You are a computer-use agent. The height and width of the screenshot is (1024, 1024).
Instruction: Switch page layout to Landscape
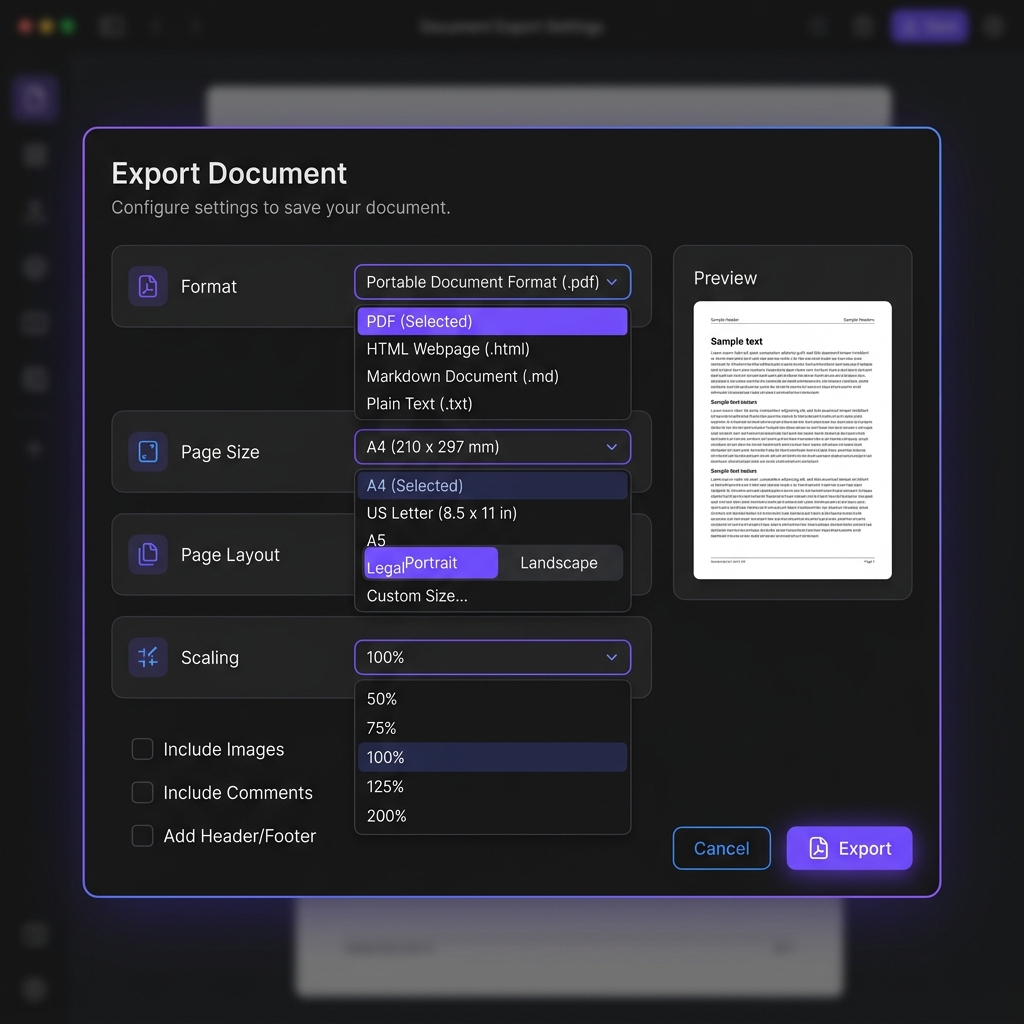tap(559, 563)
